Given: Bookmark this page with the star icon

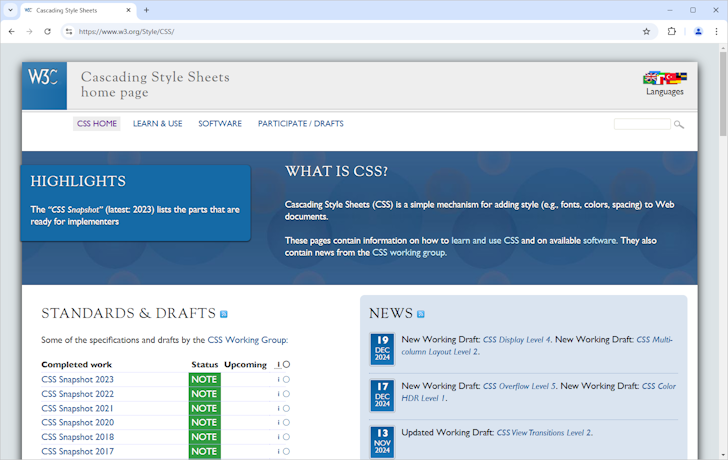Looking at the screenshot, I should coord(647,31).
